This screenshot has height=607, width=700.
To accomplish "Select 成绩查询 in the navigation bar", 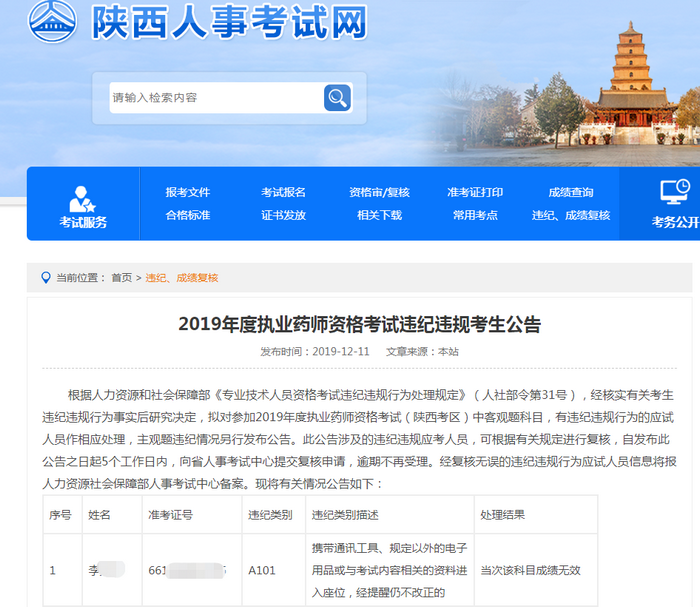I will 570,192.
